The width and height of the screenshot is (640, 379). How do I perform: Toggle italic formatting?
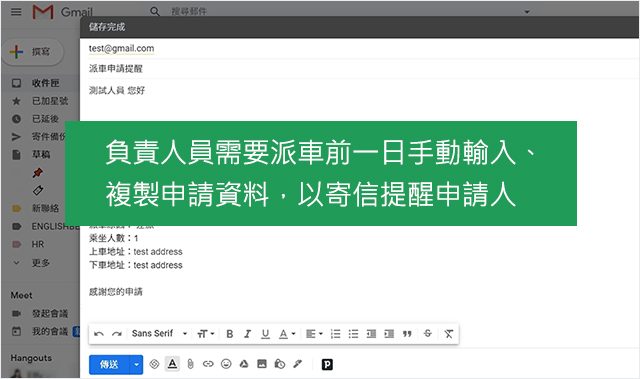(247, 334)
